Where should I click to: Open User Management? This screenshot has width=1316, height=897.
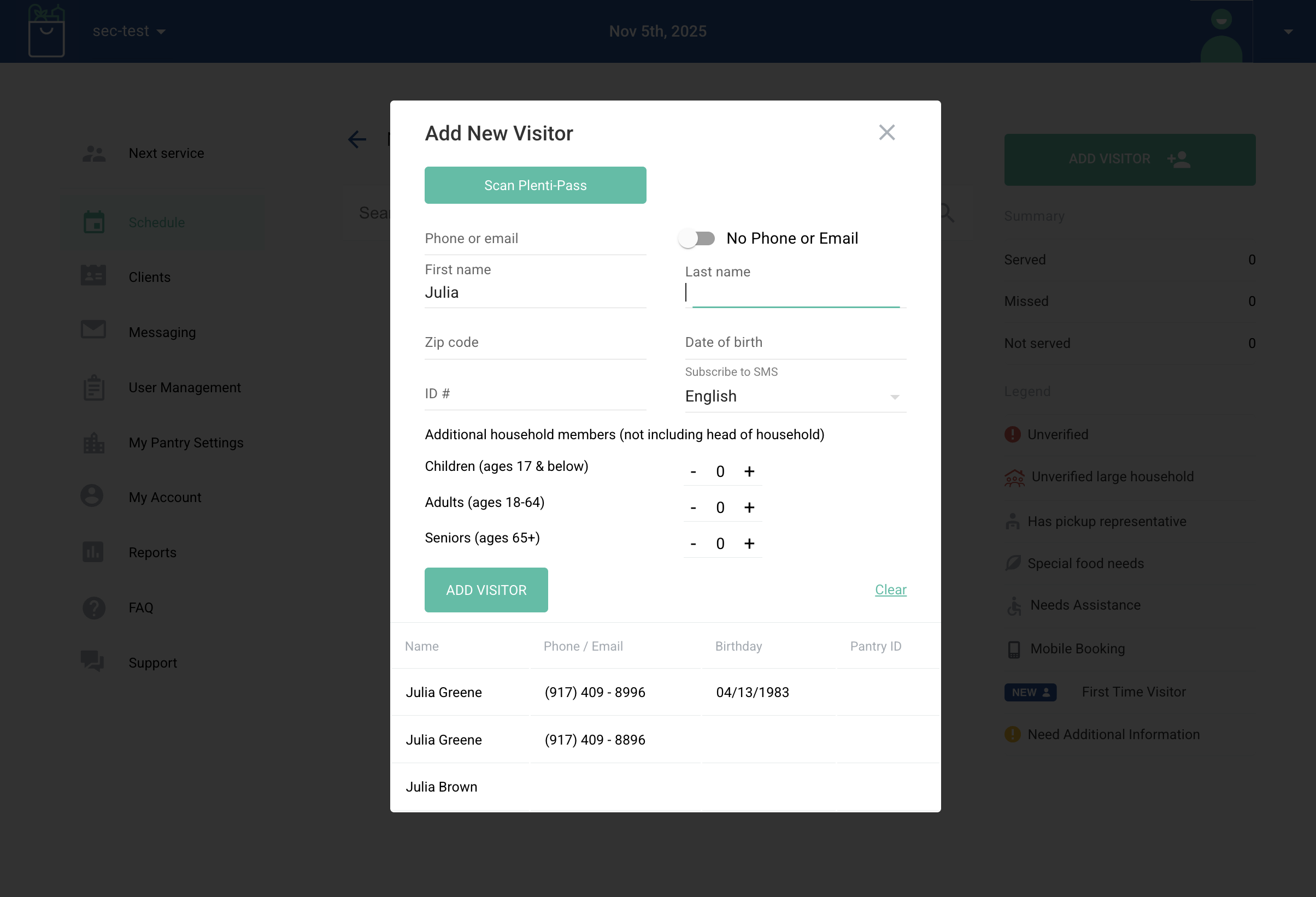185,388
